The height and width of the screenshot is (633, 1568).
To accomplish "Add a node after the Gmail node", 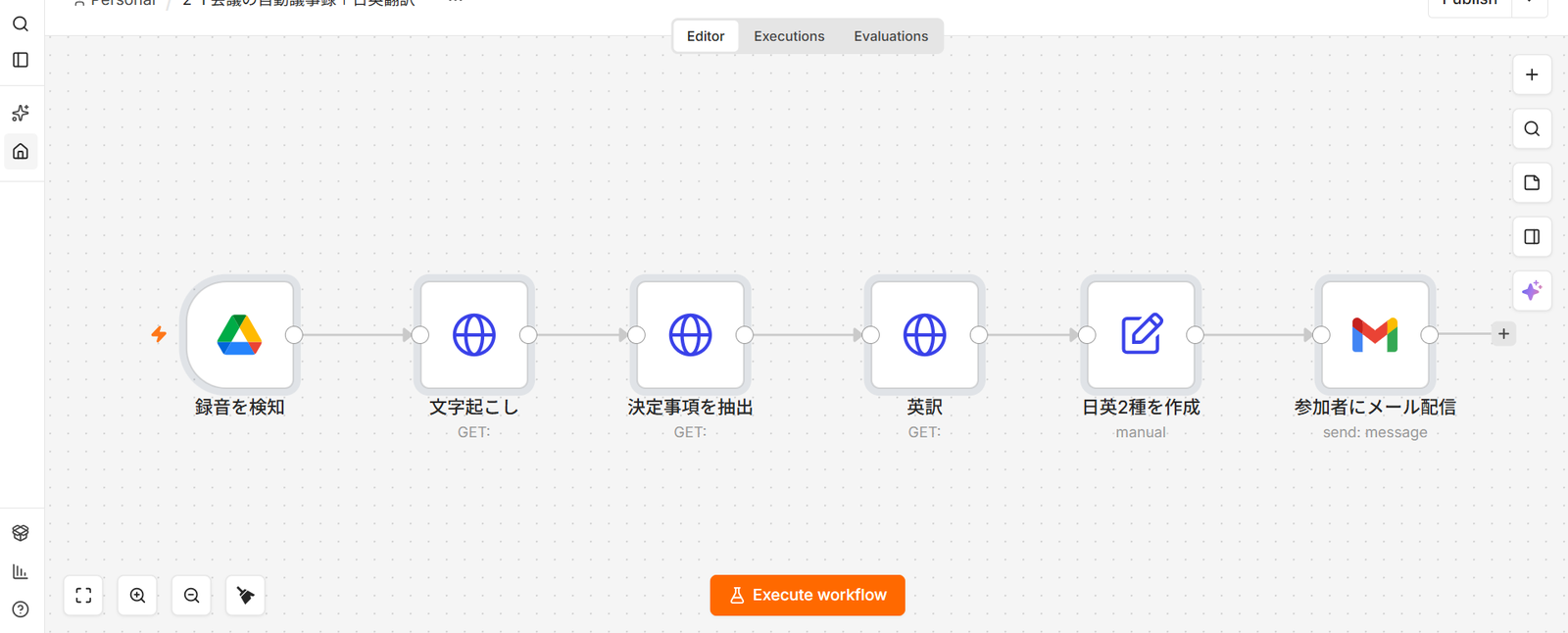I will click(x=1503, y=334).
